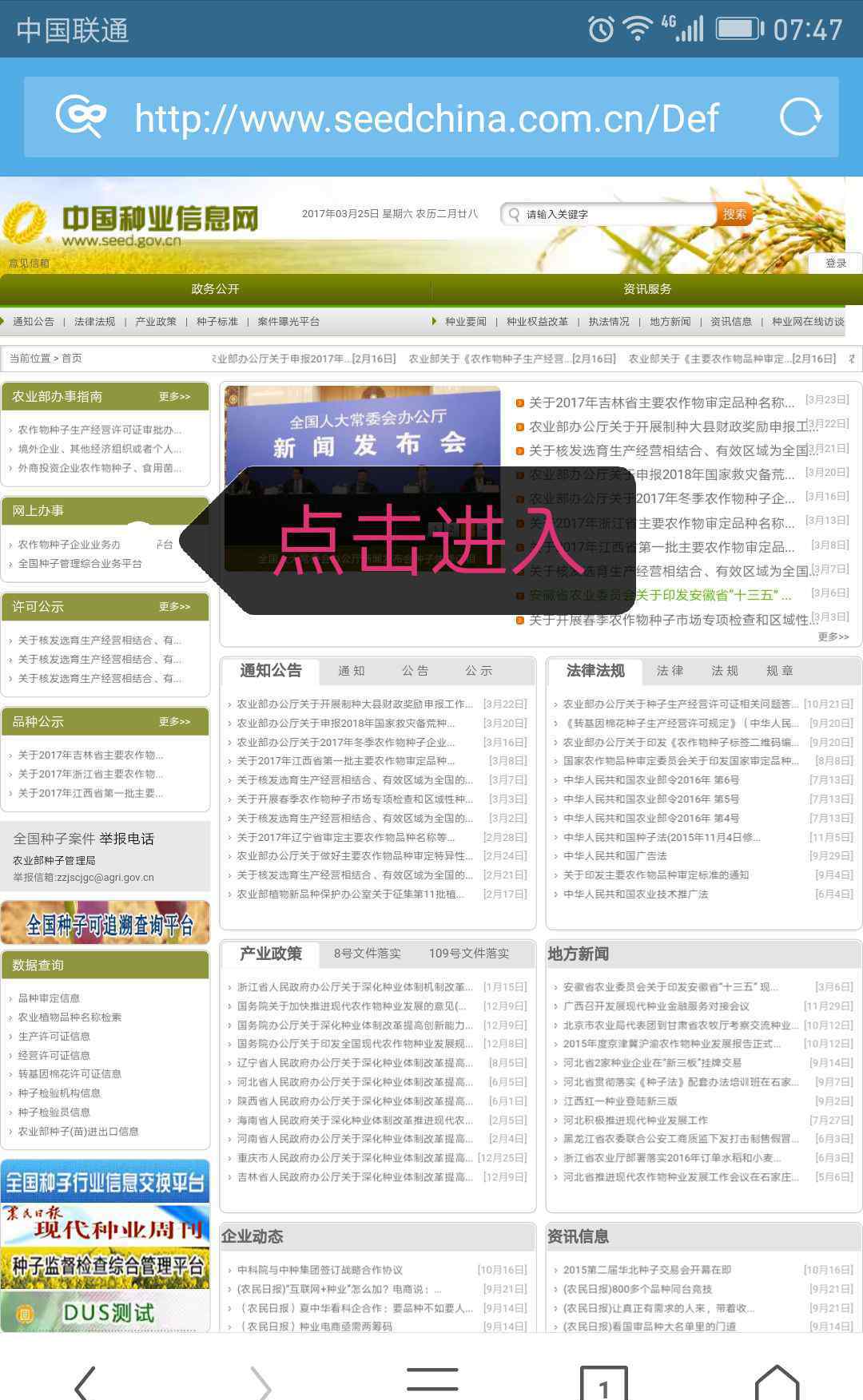Tap the browser search engine icon
The image size is (863, 1400).
click(x=81, y=117)
